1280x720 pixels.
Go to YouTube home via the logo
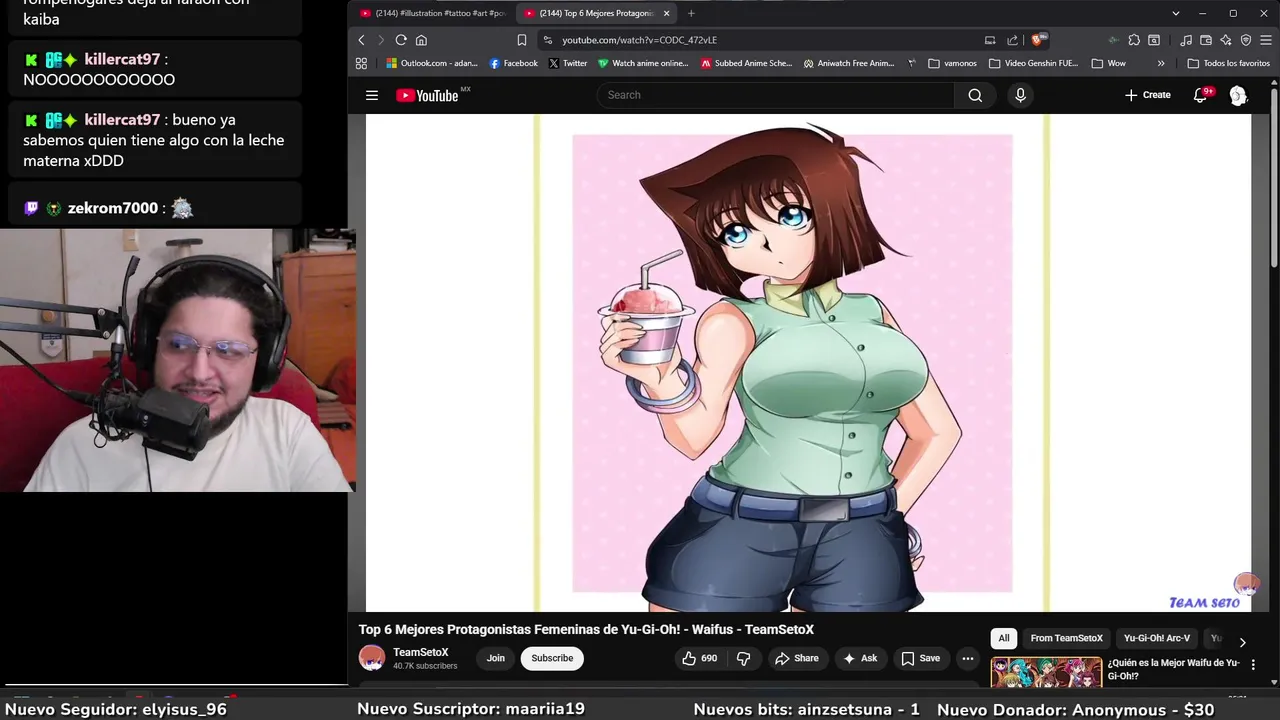pos(427,96)
